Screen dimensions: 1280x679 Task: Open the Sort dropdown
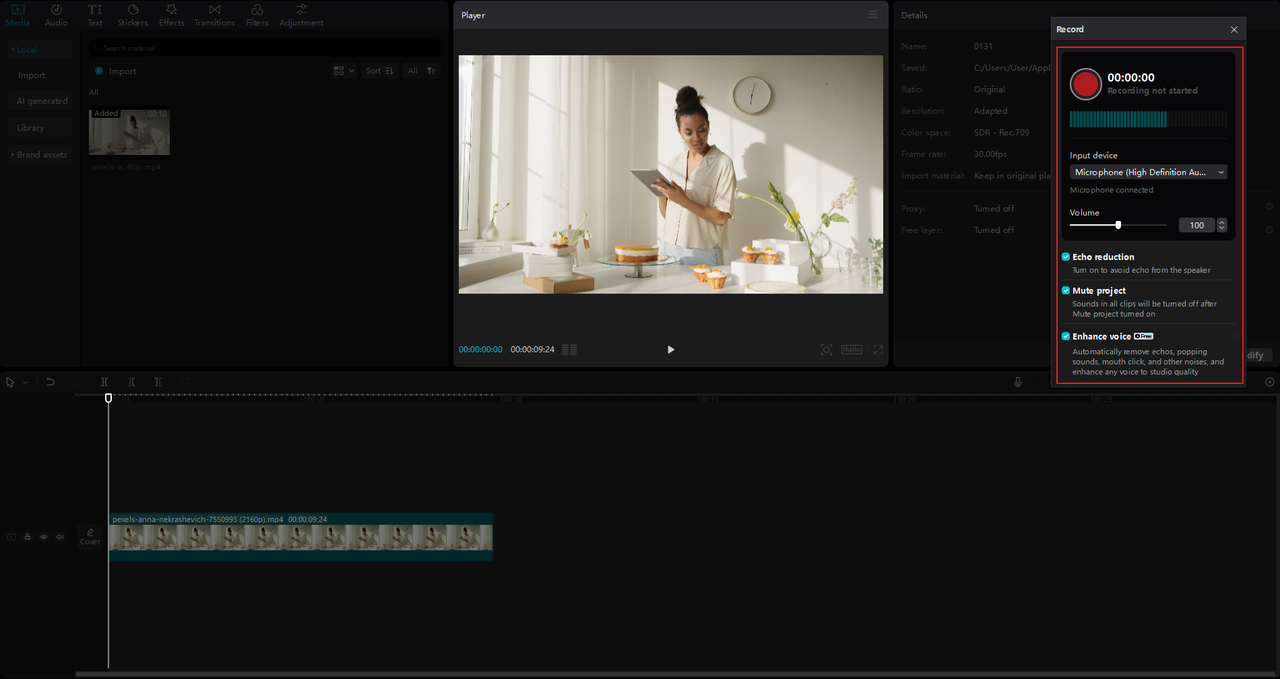click(379, 71)
